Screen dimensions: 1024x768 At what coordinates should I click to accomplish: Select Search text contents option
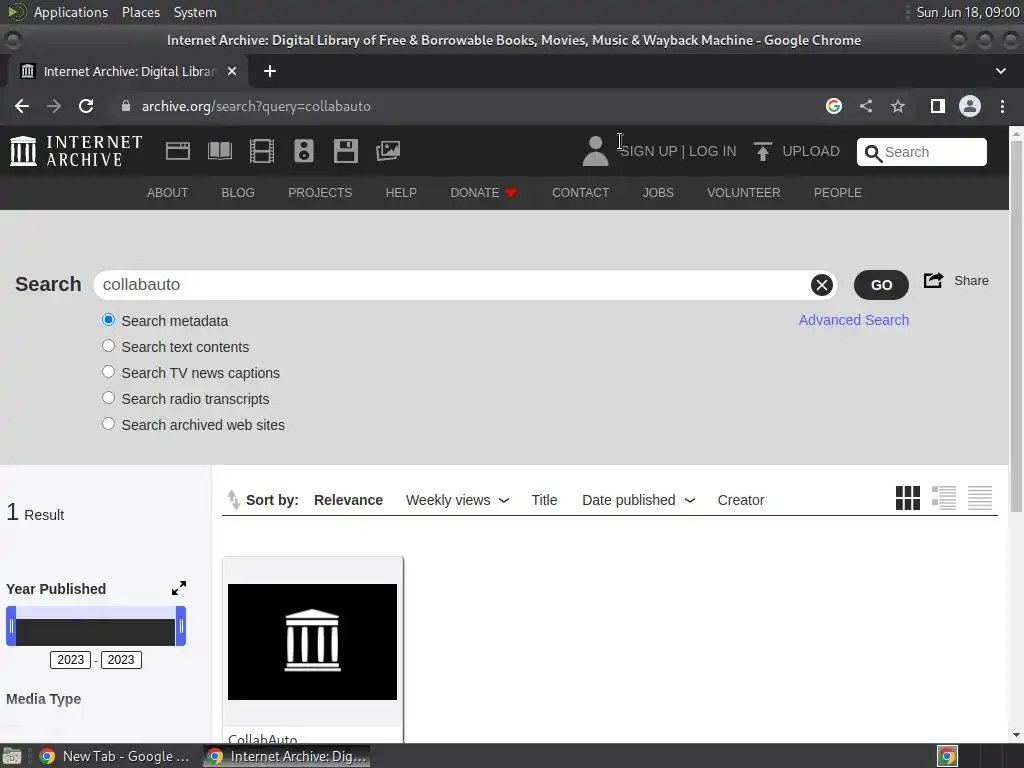(x=108, y=345)
